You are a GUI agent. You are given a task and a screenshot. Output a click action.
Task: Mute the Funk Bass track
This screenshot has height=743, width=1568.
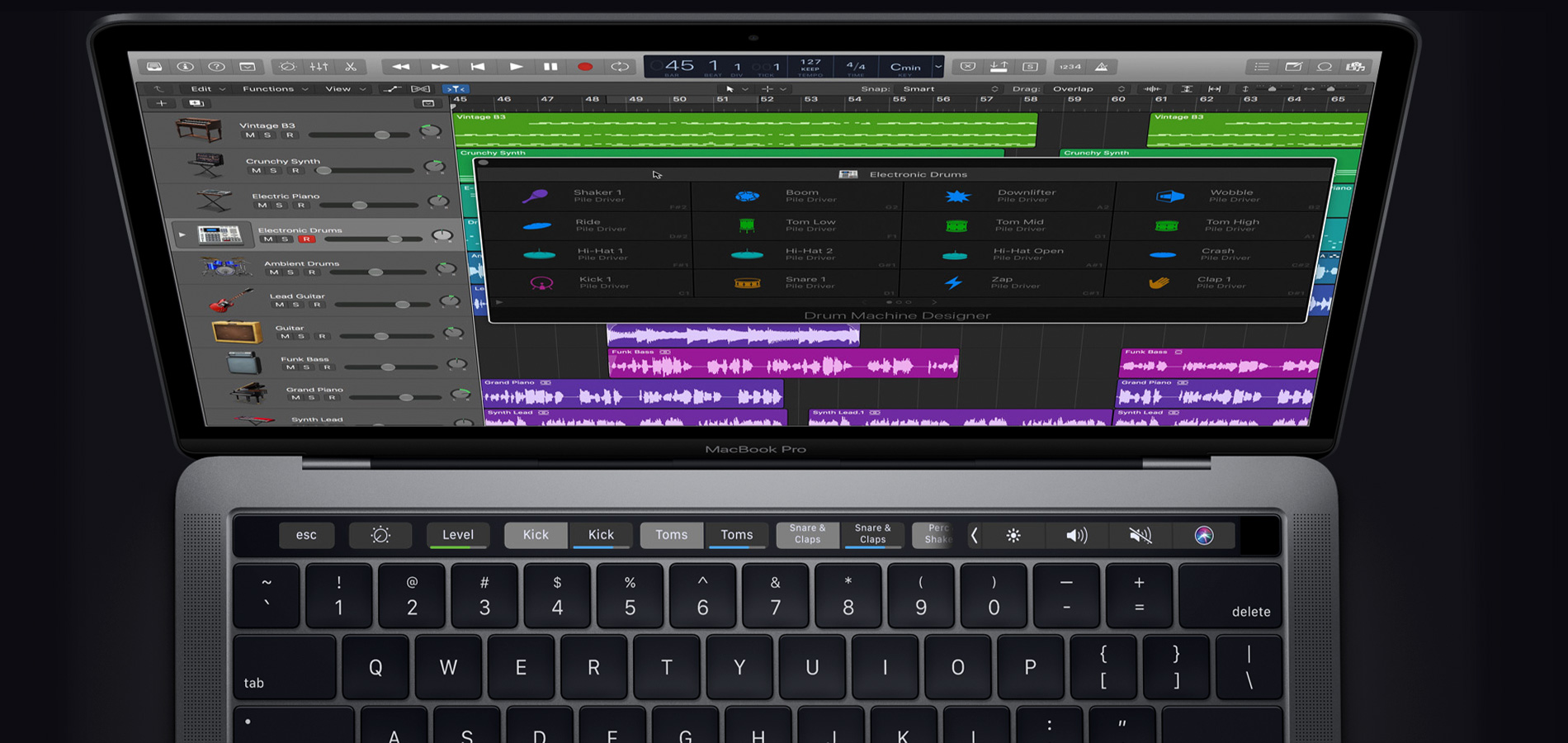click(290, 367)
